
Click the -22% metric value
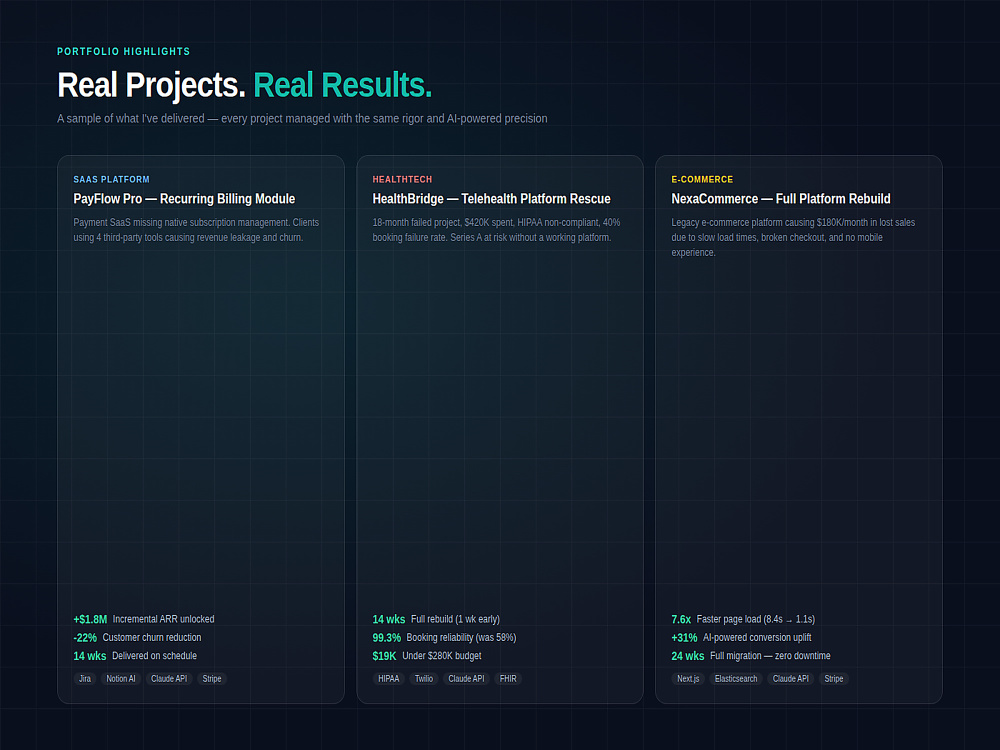click(x=85, y=638)
